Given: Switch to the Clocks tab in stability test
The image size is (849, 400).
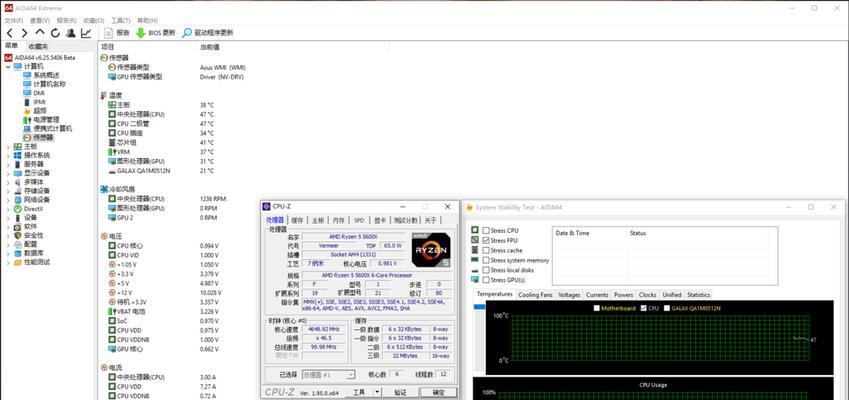Looking at the screenshot, I should (x=647, y=295).
